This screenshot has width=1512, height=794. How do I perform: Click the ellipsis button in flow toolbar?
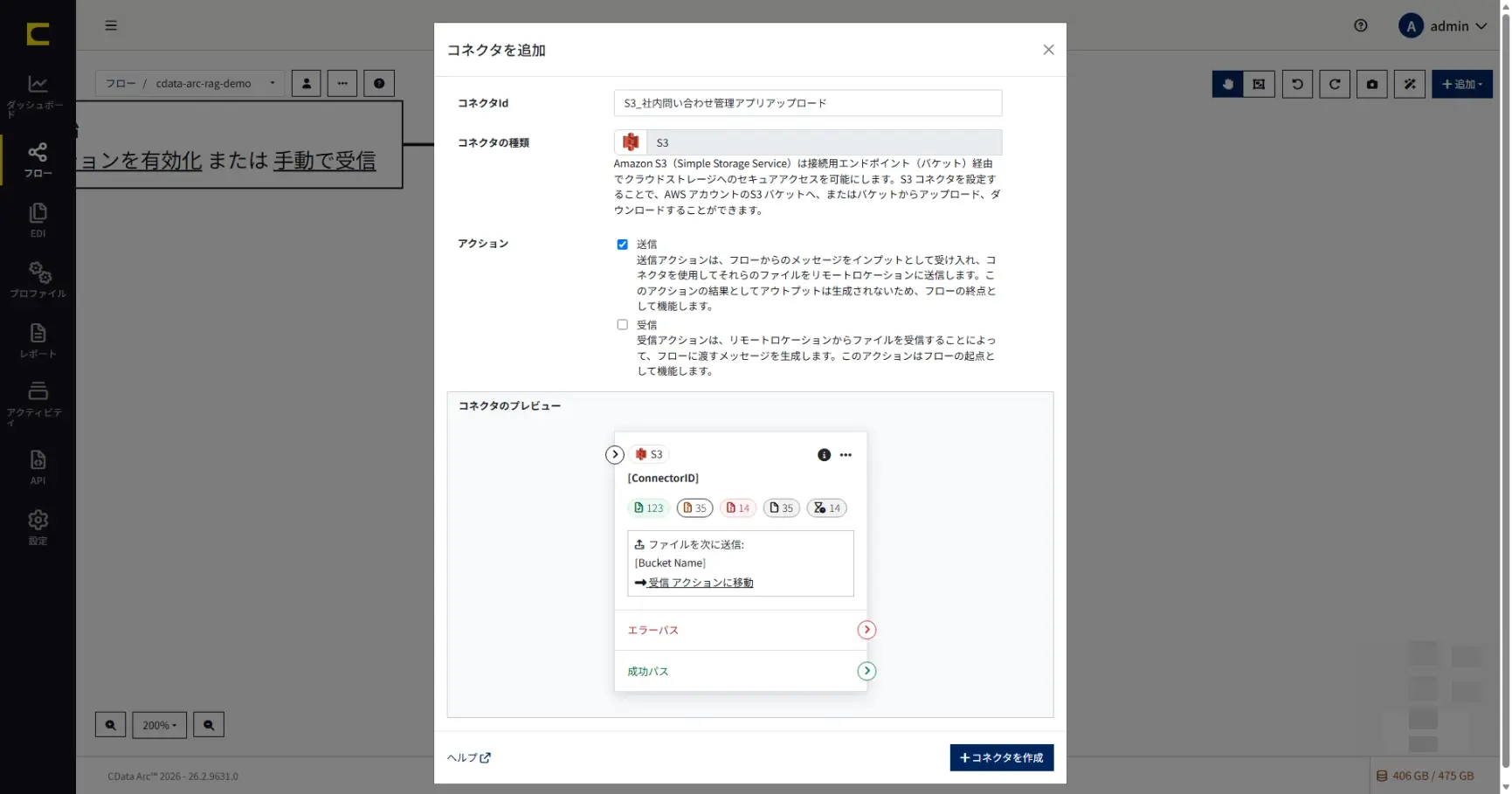point(342,84)
